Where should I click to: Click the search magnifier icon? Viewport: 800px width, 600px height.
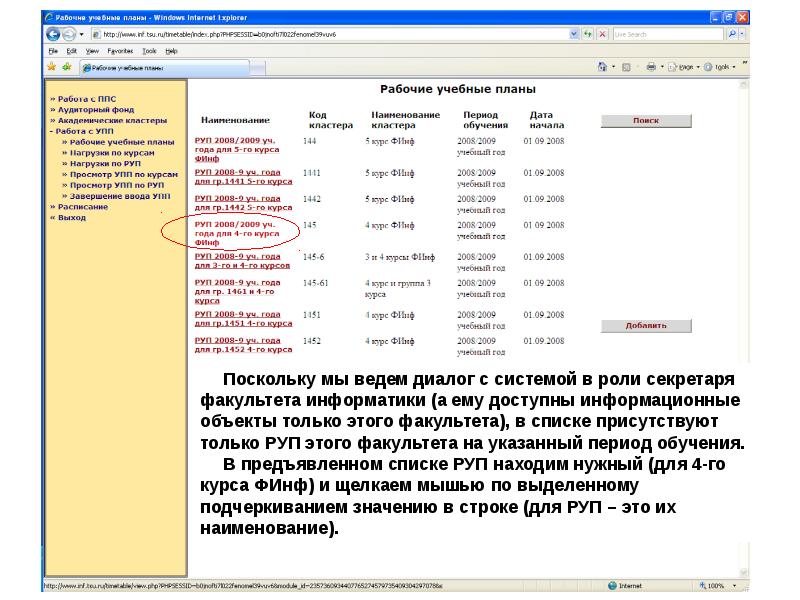point(733,34)
